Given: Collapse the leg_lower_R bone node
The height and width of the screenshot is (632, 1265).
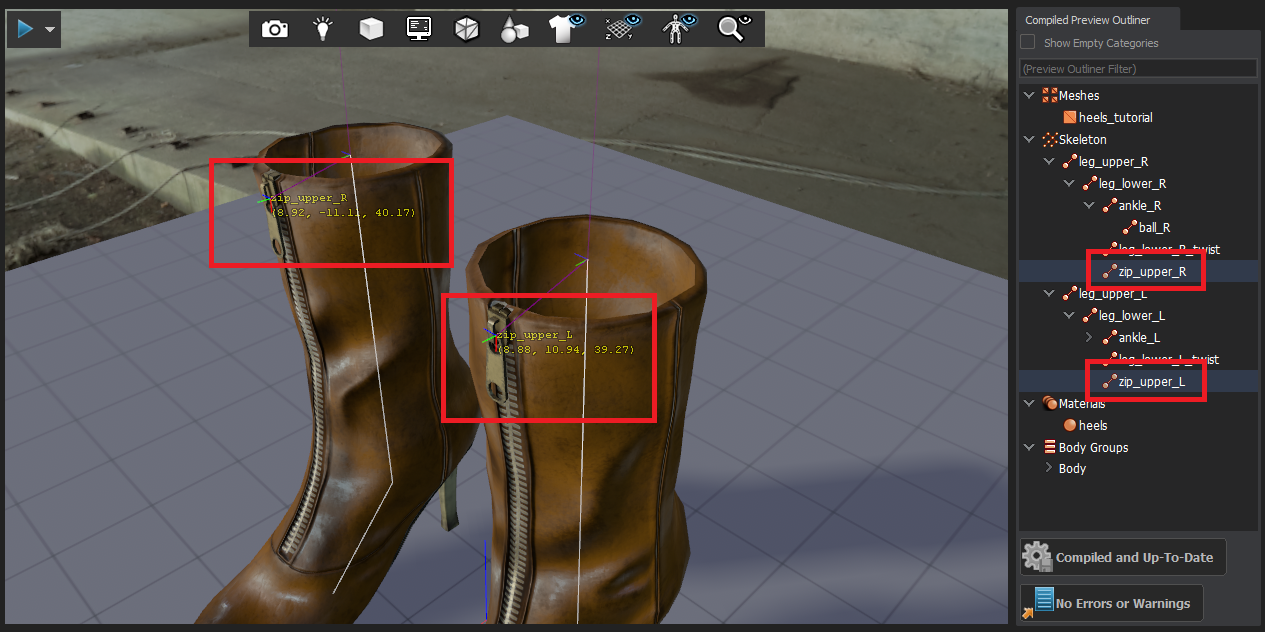Looking at the screenshot, I should tap(1069, 184).
